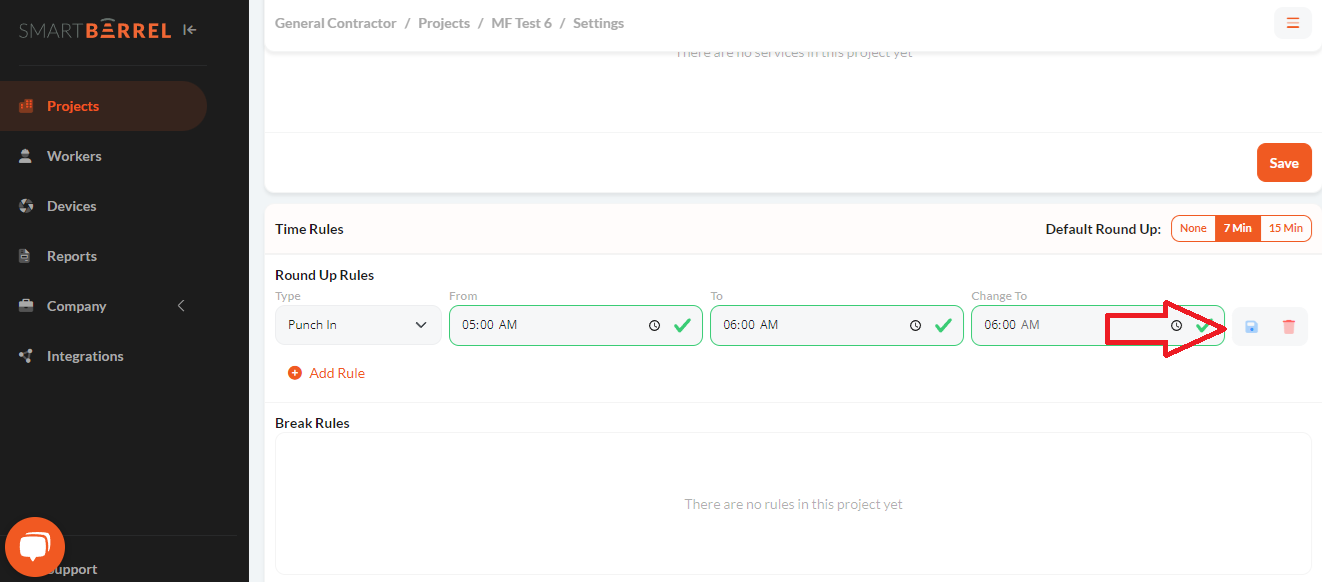The width and height of the screenshot is (1322, 582).
Task: Open the Projects section icon in sidebar
Action: click(25, 105)
